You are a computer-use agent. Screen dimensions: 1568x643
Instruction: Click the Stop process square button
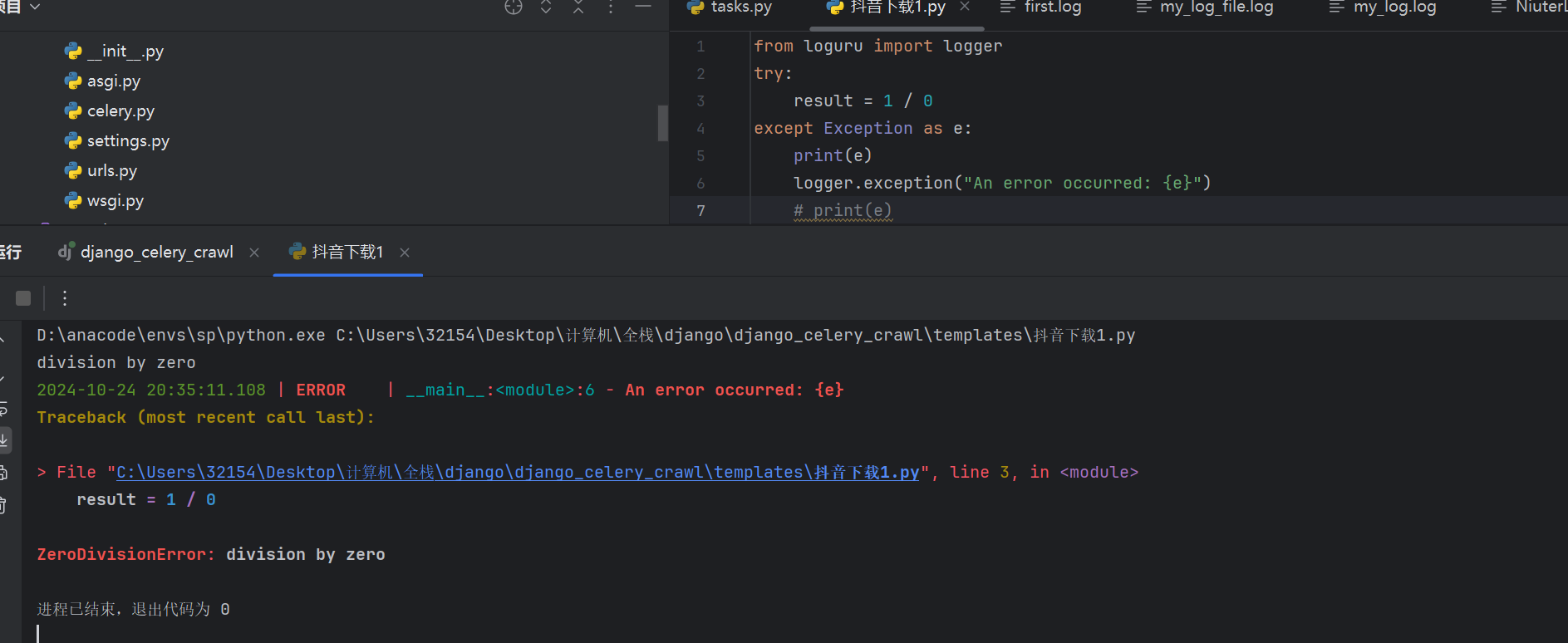point(23,298)
